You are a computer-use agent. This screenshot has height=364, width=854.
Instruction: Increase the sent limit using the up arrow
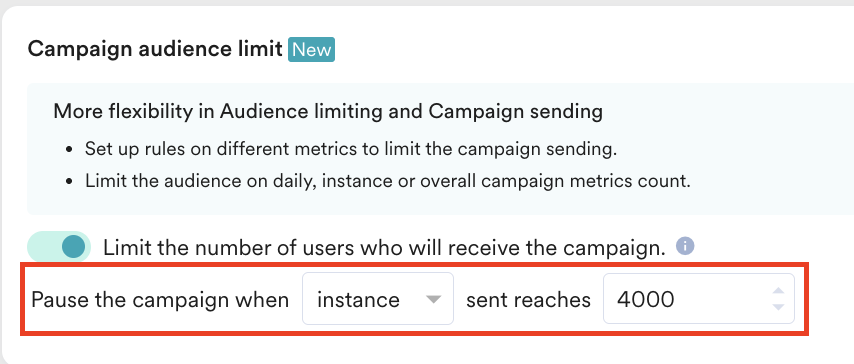[778, 290]
